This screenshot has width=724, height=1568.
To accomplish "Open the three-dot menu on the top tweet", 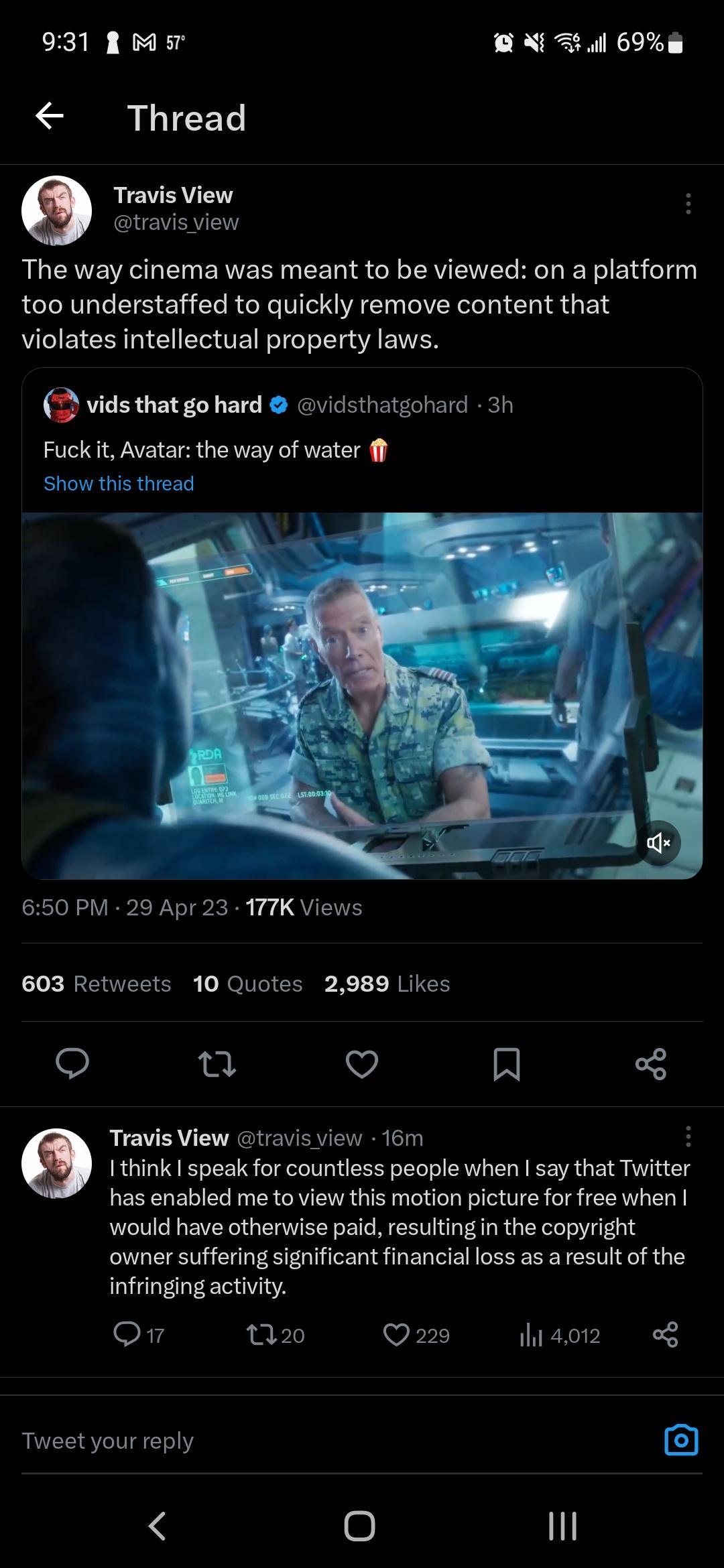I will 689,206.
